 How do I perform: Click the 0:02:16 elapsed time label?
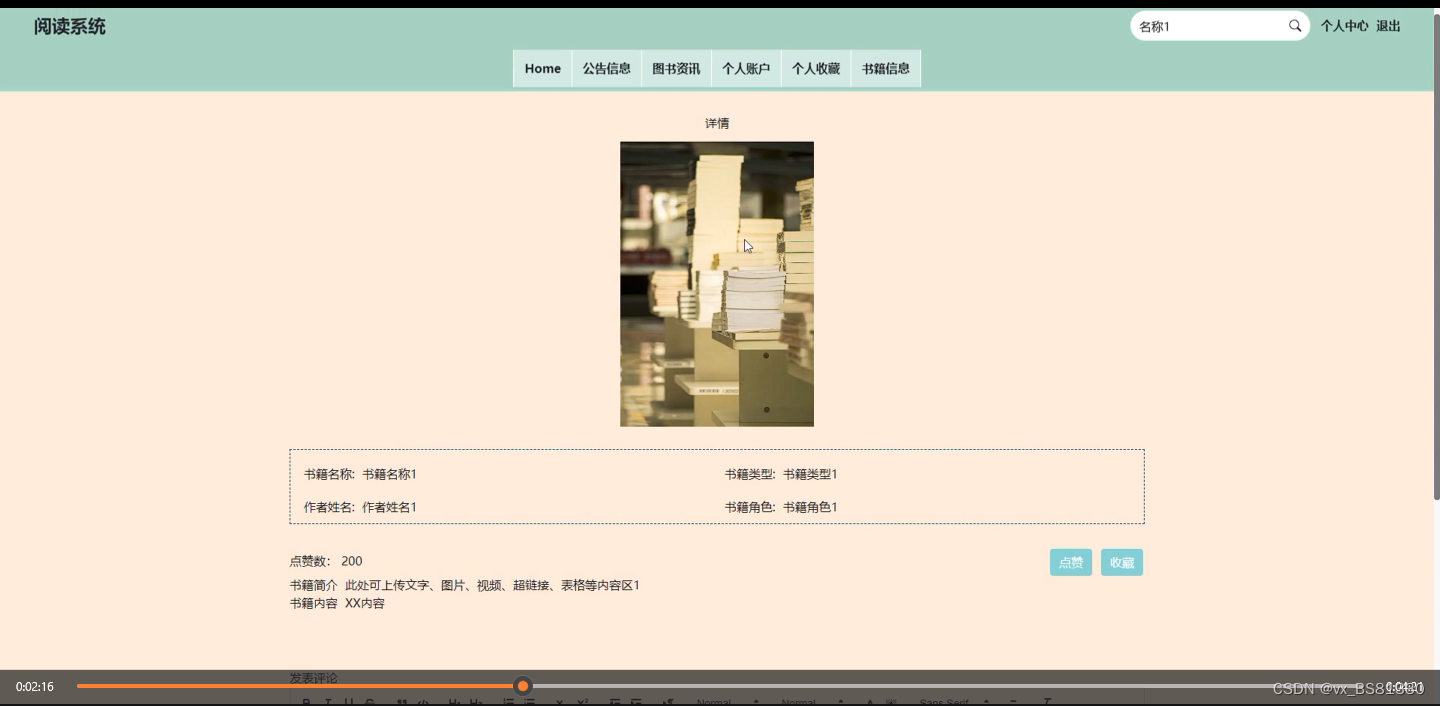(x=35, y=687)
